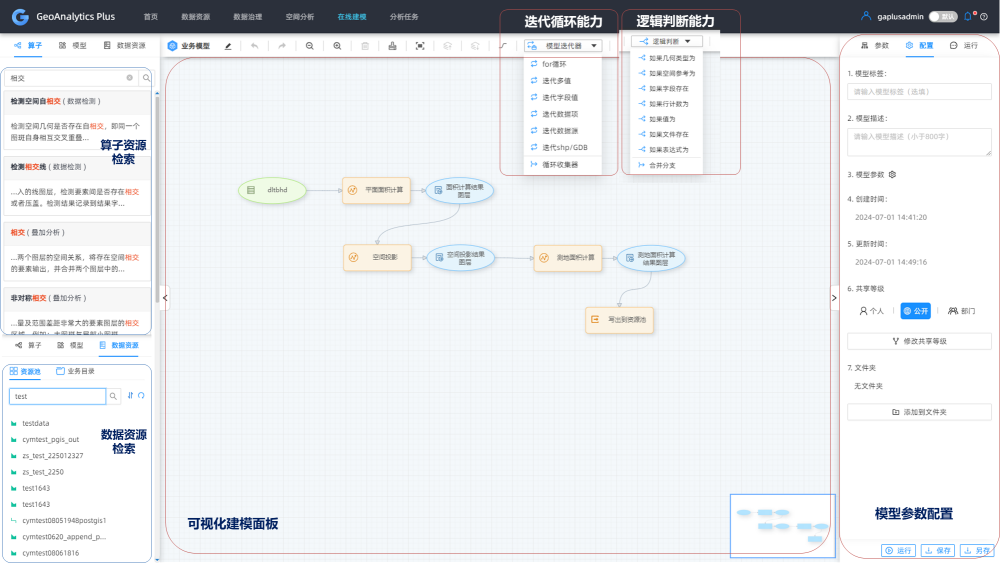The height and width of the screenshot is (563, 1000).
Task: Open the notification bell
Action: (968, 17)
